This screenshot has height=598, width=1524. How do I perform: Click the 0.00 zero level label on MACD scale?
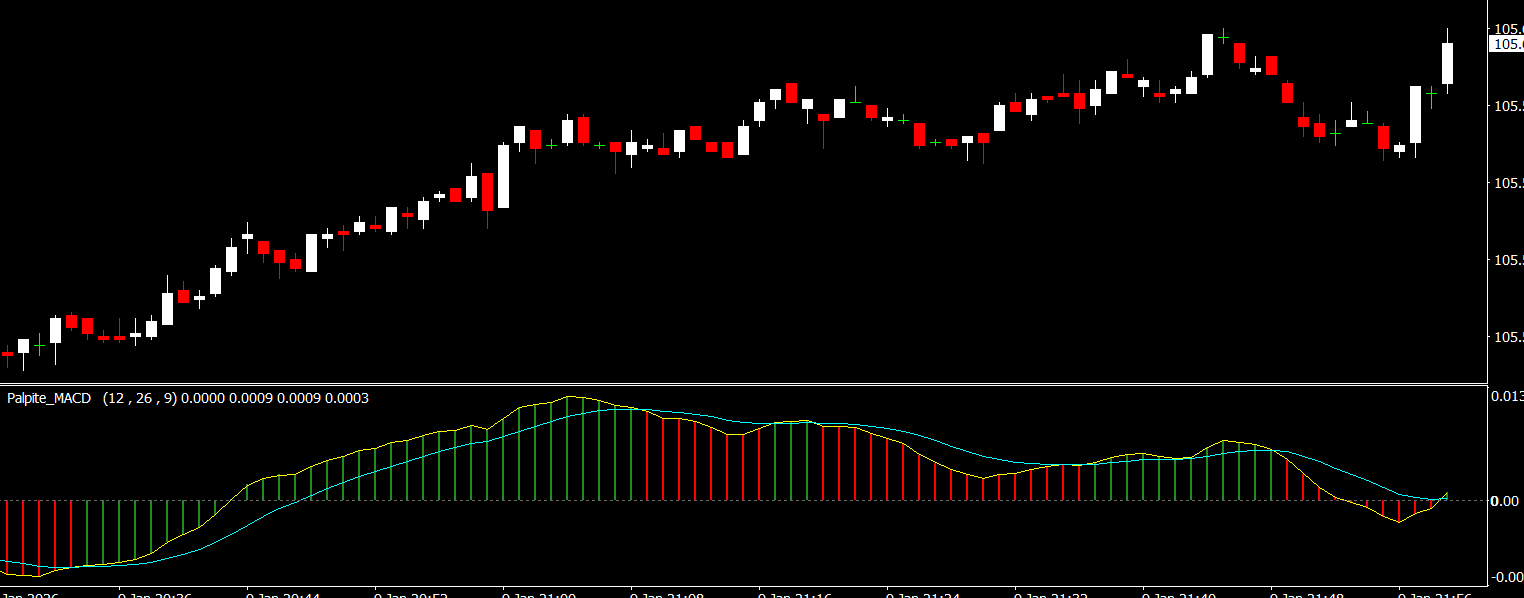1505,500
